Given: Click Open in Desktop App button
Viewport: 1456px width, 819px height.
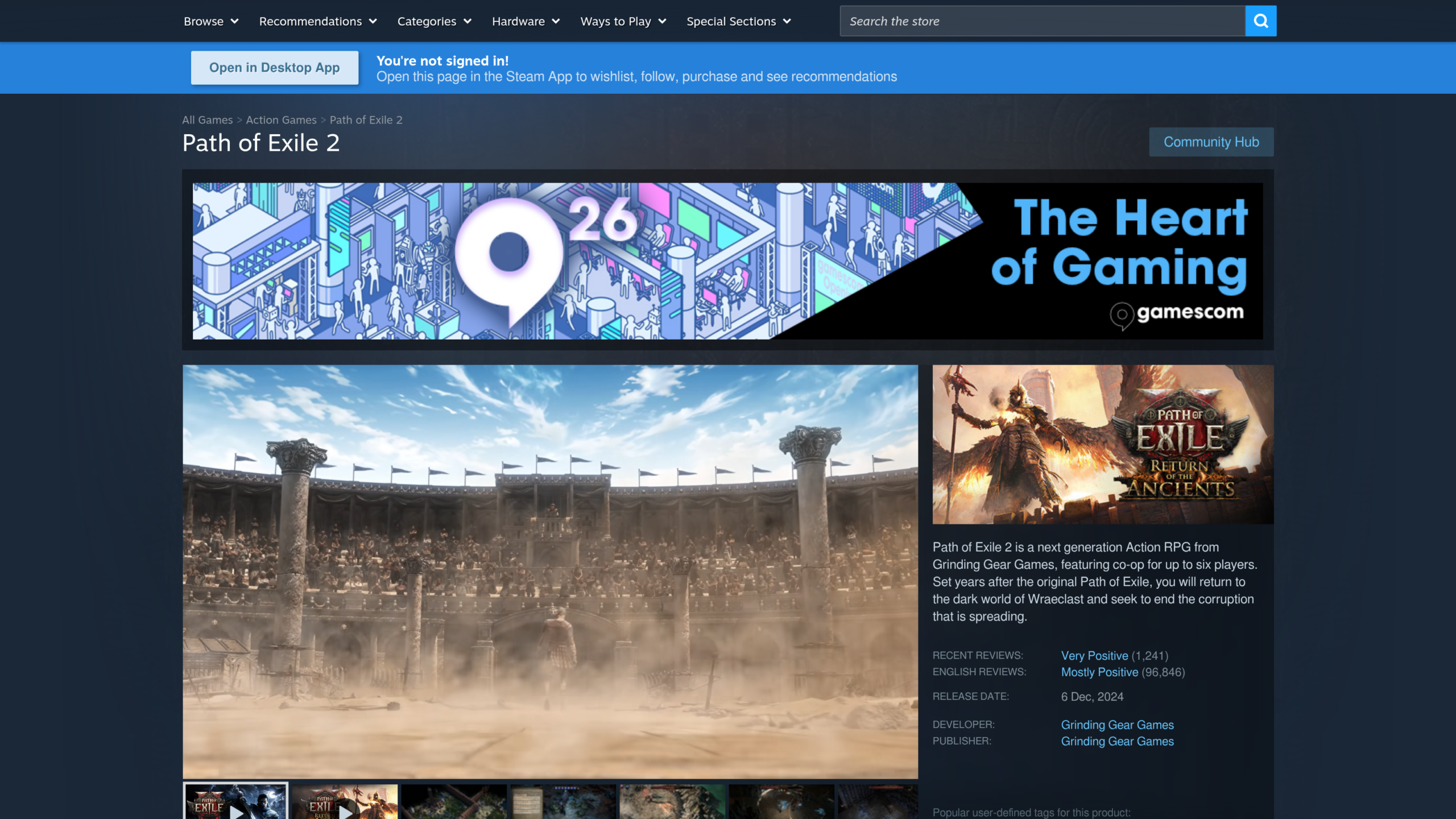Looking at the screenshot, I should point(274,68).
